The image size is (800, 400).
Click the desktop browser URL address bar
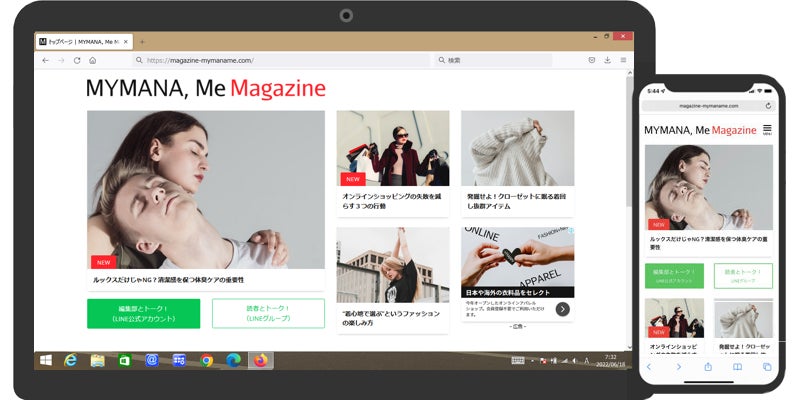pos(280,60)
